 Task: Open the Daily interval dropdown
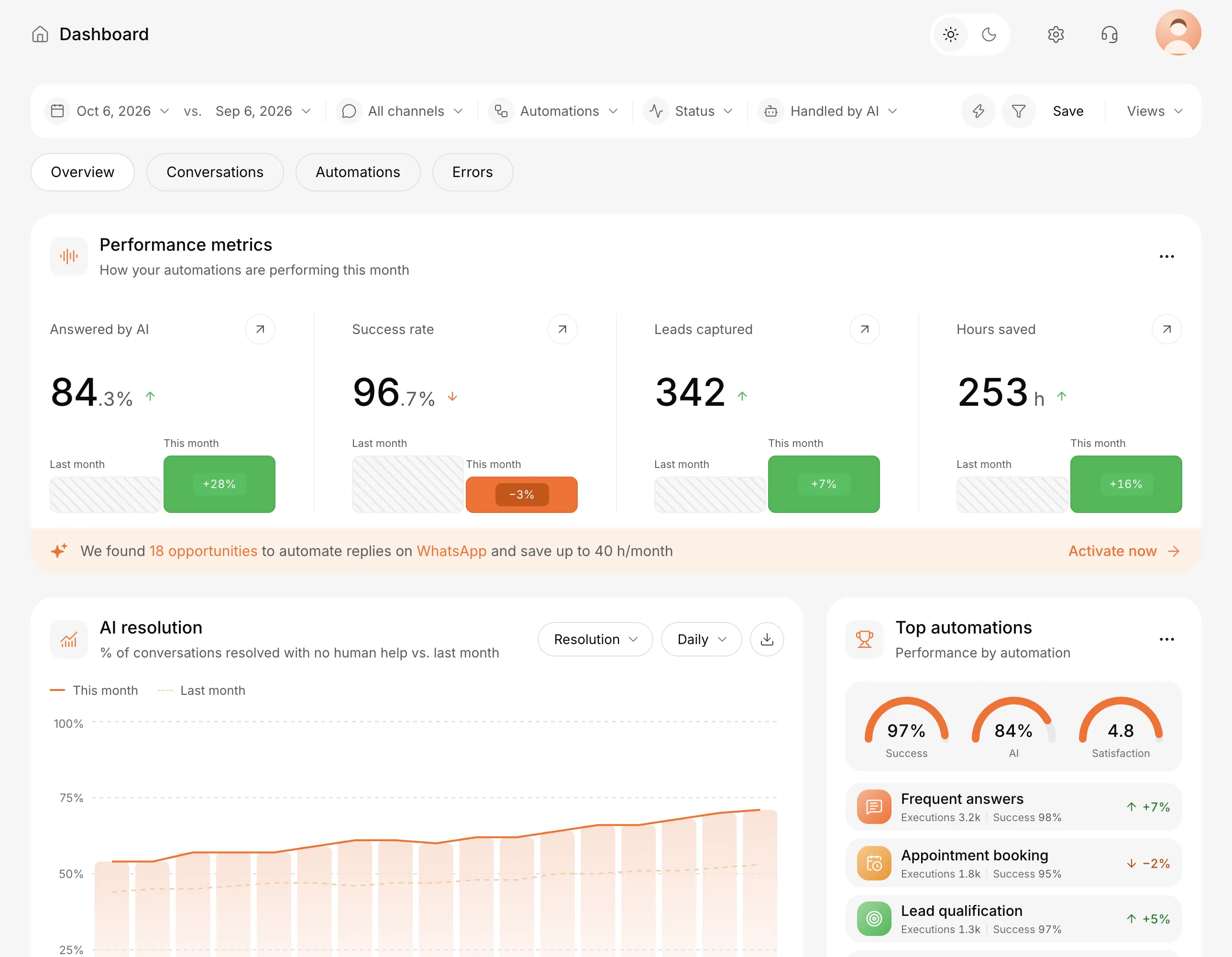pos(701,639)
